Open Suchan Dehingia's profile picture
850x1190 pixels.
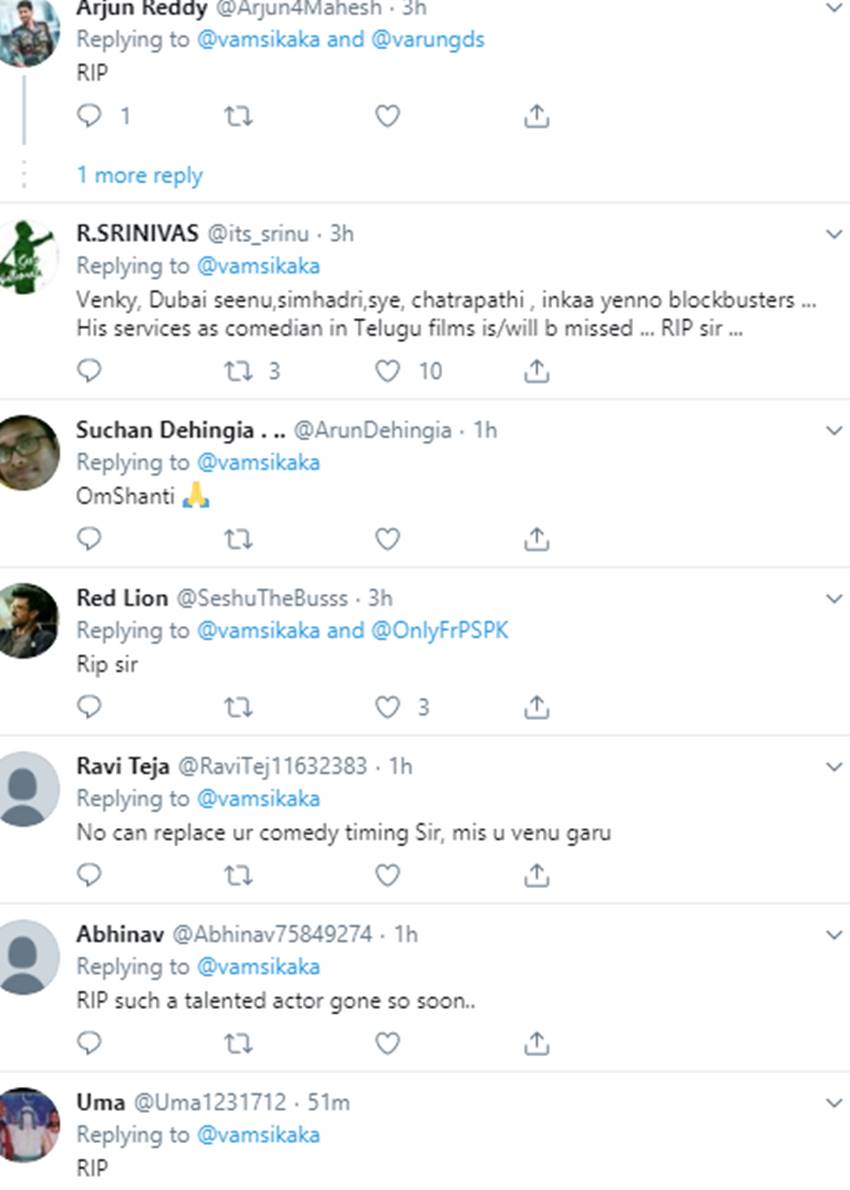28,453
